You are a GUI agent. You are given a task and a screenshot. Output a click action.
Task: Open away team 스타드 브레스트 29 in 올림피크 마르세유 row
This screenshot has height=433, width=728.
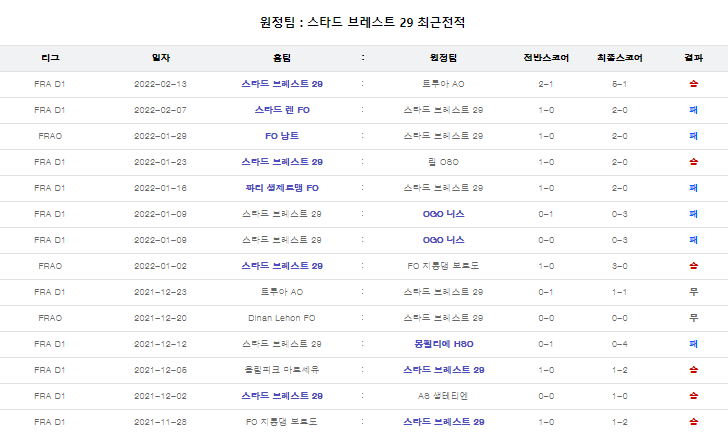[x=443, y=370]
